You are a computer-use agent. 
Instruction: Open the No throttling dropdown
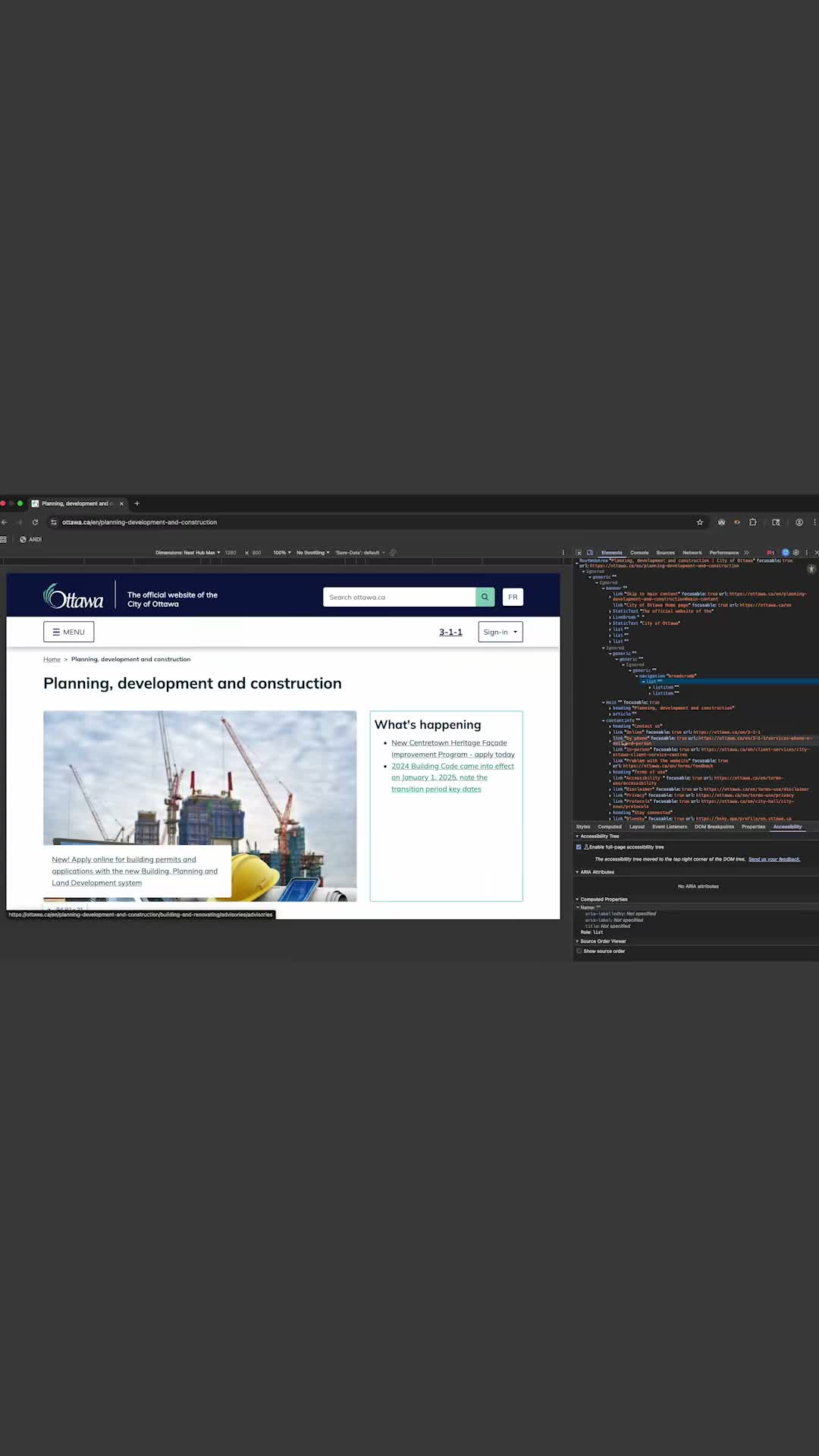pyautogui.click(x=313, y=553)
